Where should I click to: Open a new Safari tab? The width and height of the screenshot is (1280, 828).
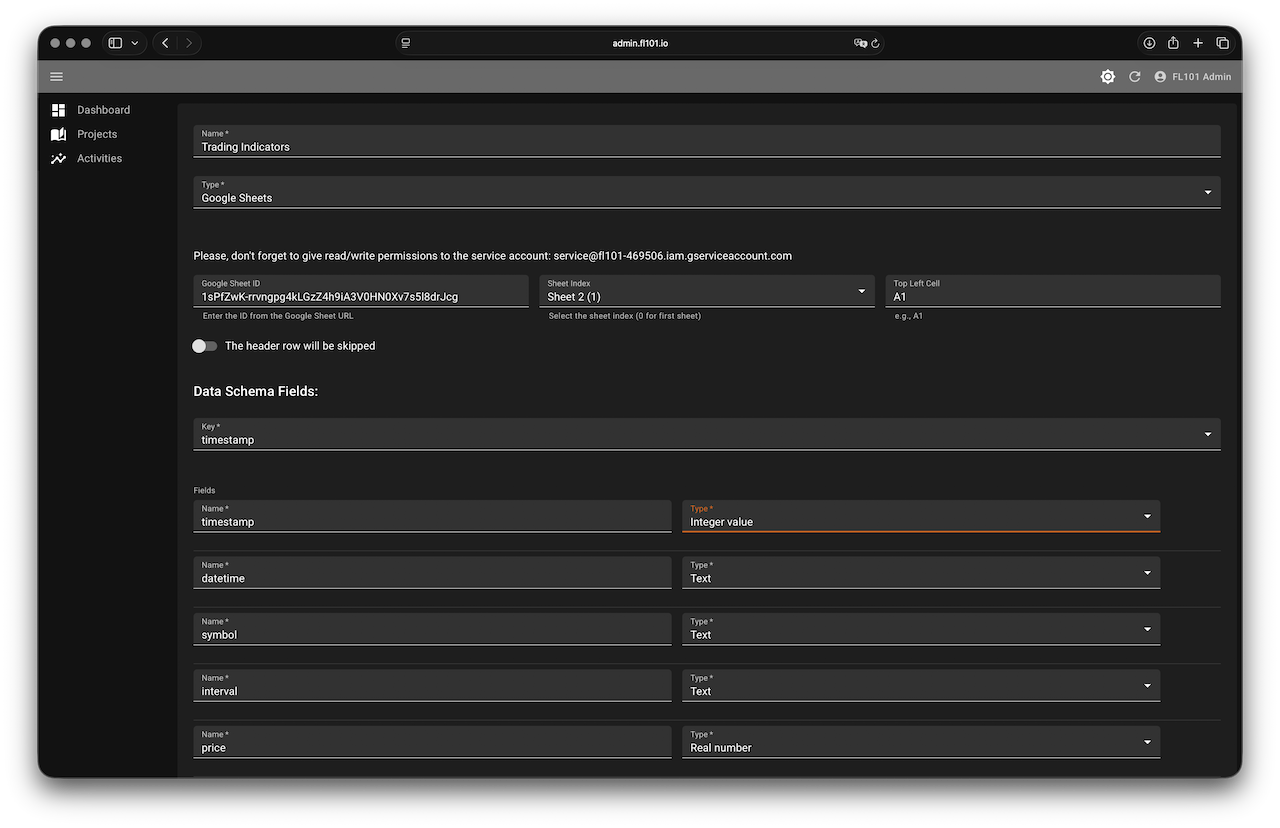coord(1198,43)
